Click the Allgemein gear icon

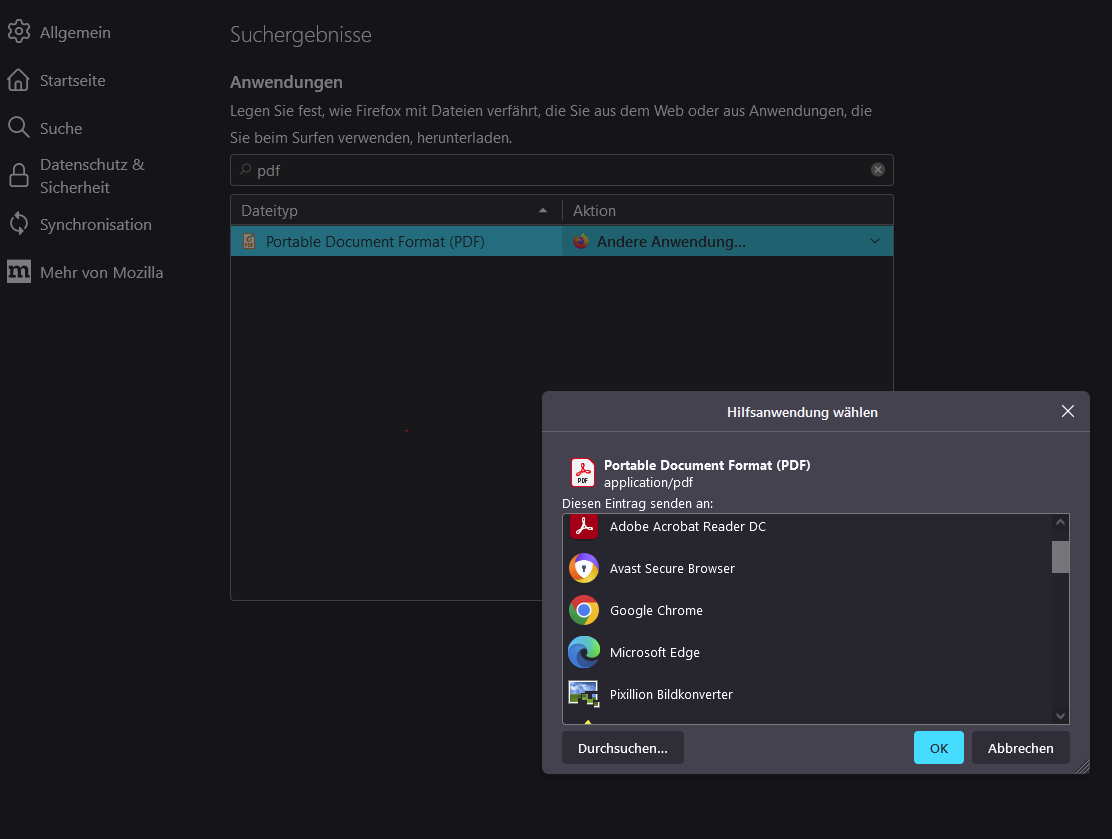[x=18, y=32]
